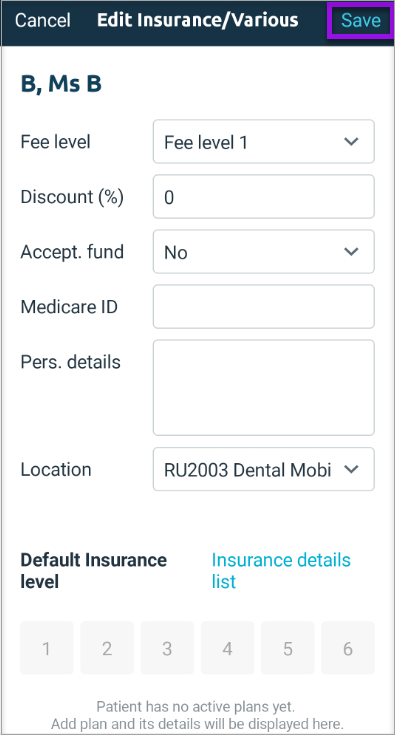Click the patient name heading B, Ms B

(x=61, y=84)
